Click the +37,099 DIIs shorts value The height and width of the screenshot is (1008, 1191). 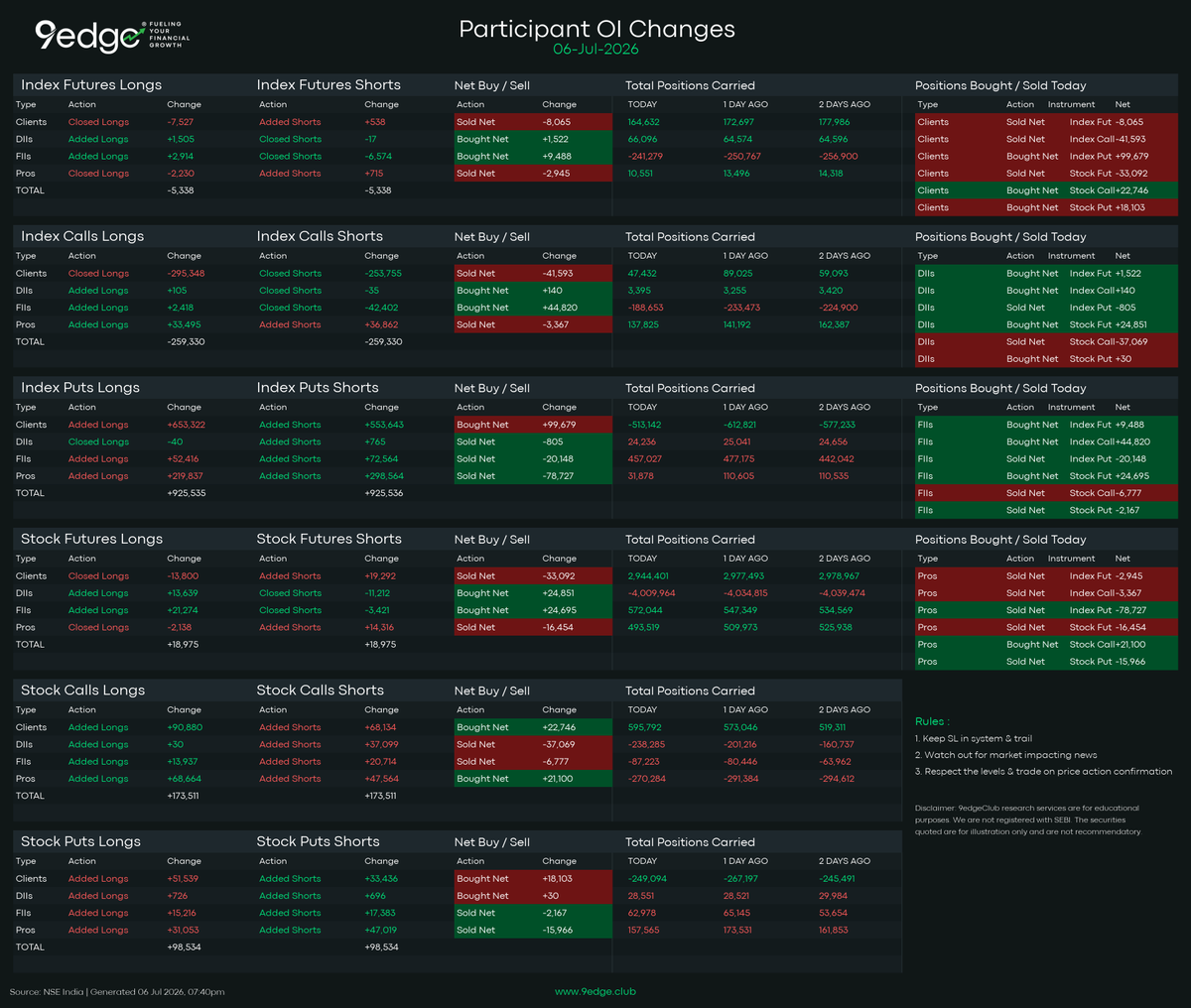tap(381, 744)
